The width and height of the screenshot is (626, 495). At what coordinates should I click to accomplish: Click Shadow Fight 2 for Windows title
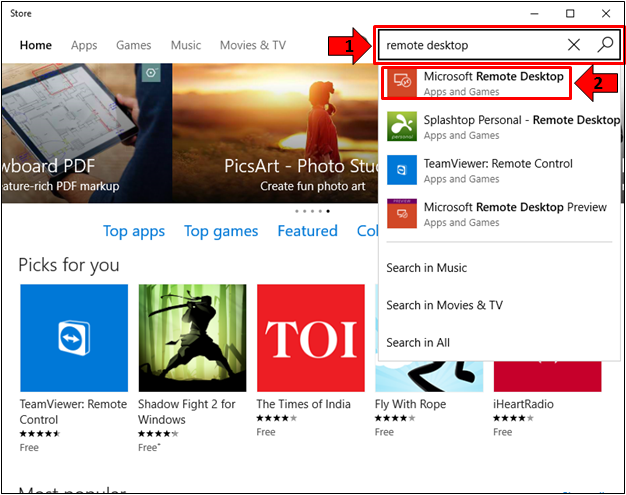[186, 412]
